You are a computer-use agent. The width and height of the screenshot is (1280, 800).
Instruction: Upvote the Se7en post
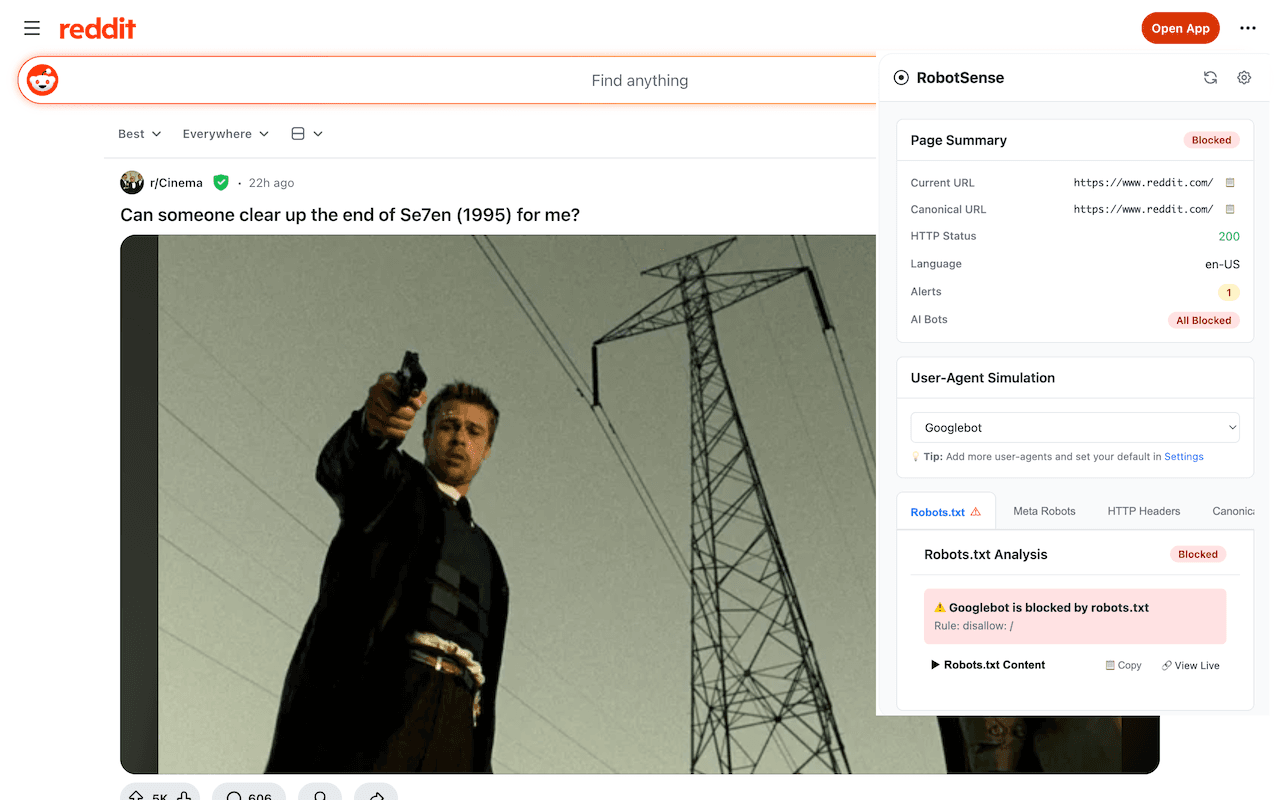pos(137,796)
